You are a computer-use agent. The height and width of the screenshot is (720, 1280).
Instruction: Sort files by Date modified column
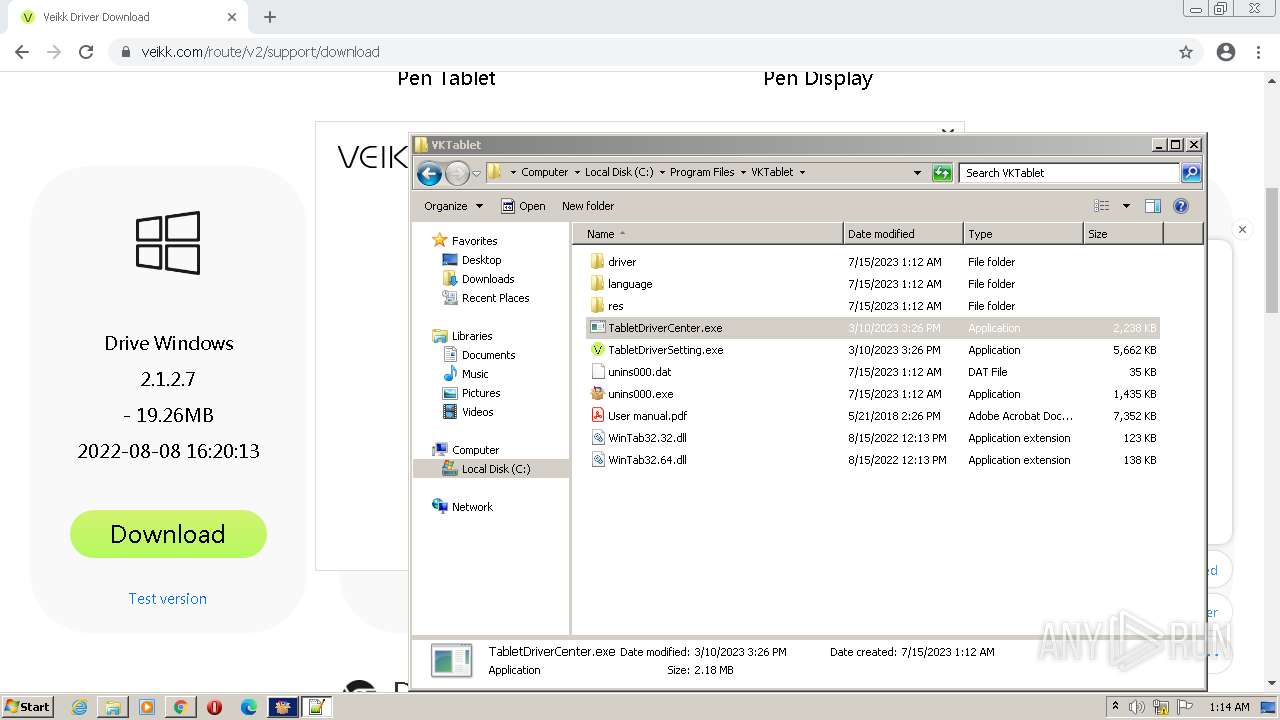coord(903,234)
